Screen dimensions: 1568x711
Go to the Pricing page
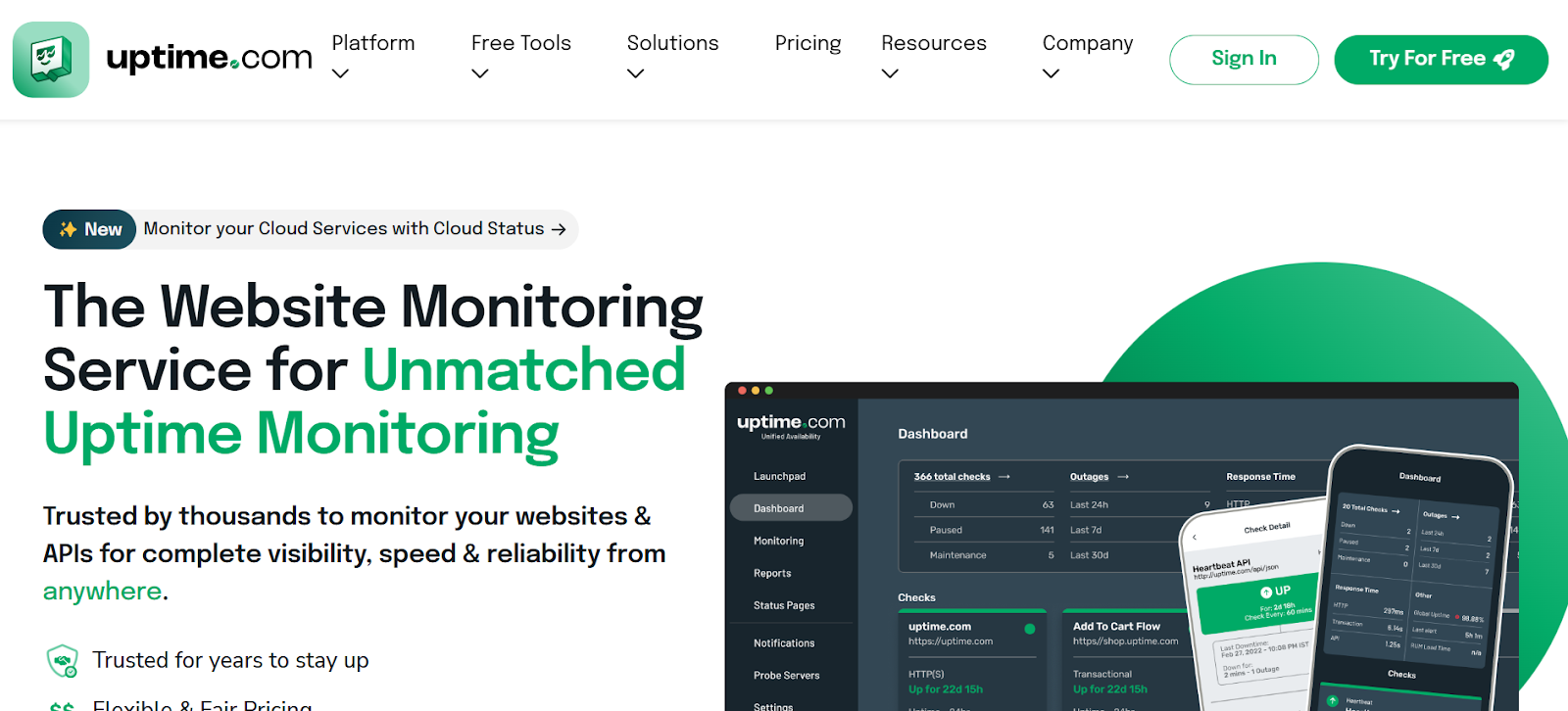point(808,43)
